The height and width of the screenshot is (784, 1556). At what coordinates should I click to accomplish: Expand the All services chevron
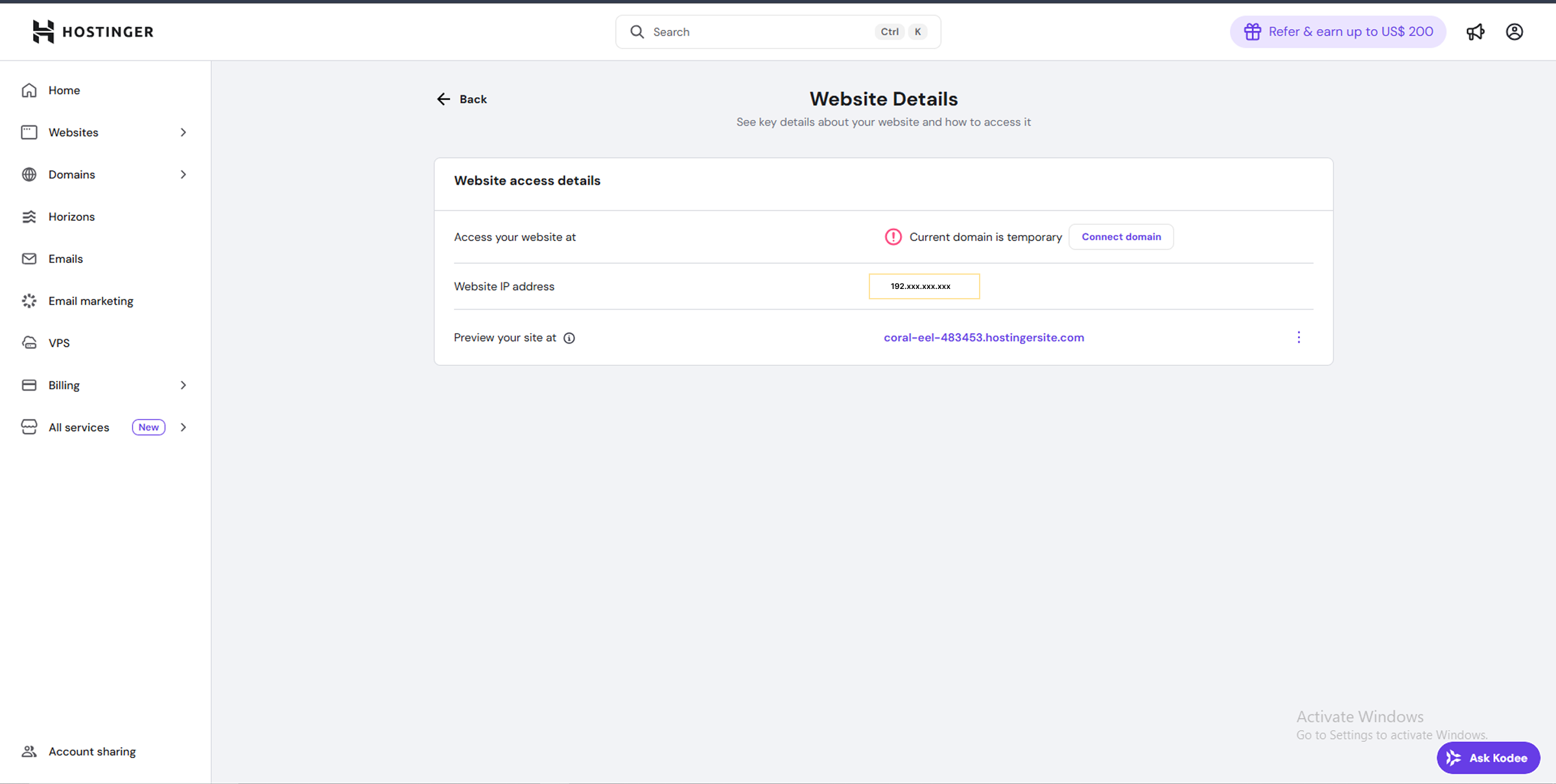183,427
